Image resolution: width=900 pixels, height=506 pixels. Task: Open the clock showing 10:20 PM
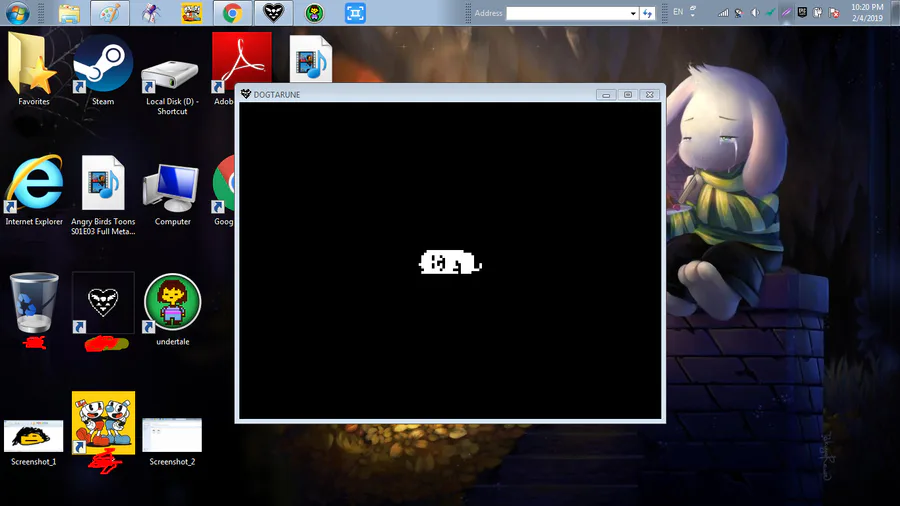(867, 13)
